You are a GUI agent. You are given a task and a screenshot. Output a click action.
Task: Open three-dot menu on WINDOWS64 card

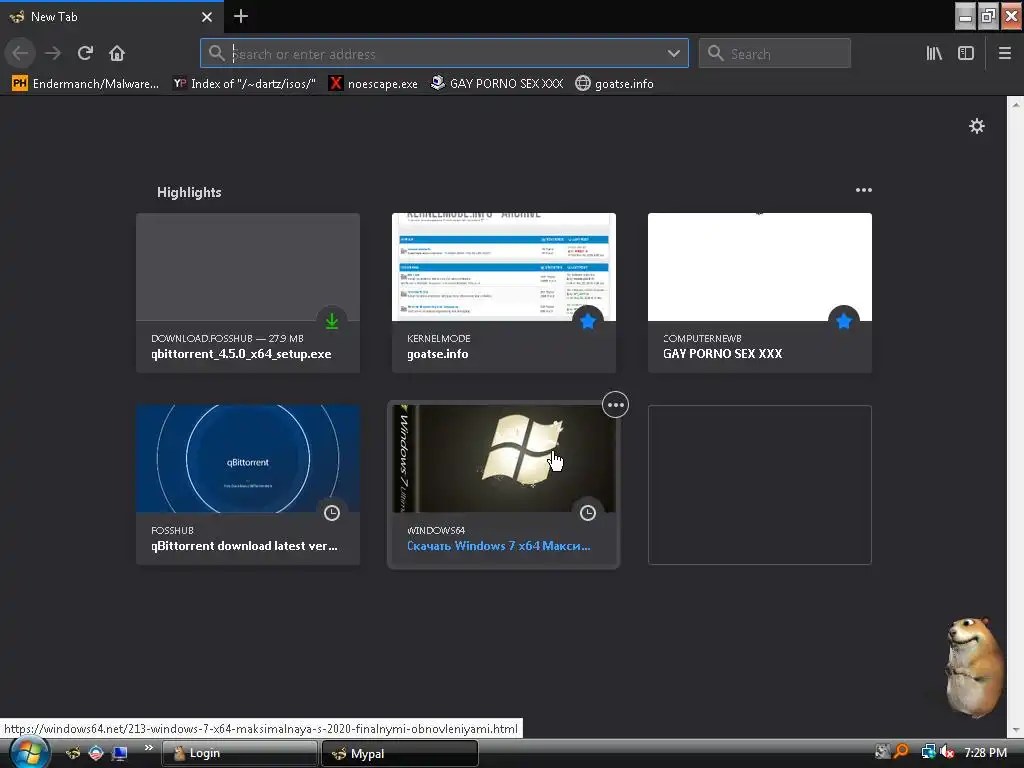coord(615,405)
